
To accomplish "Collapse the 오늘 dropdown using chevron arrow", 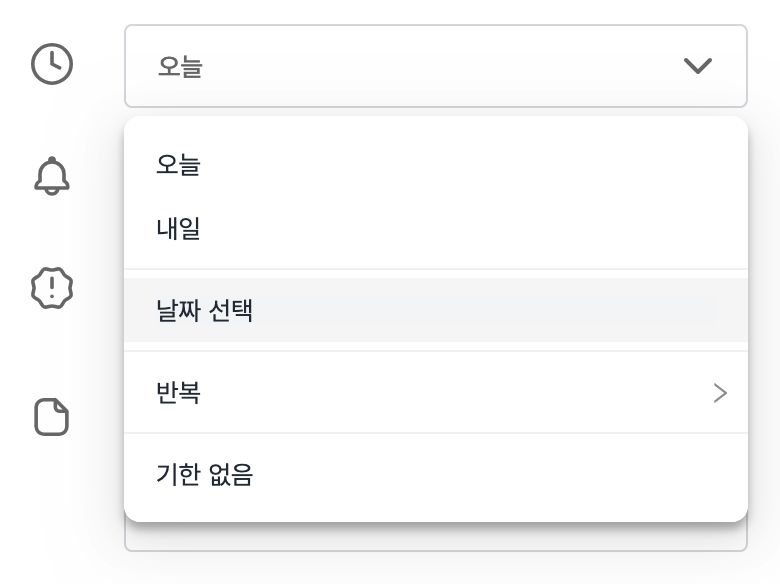I will click(697, 66).
